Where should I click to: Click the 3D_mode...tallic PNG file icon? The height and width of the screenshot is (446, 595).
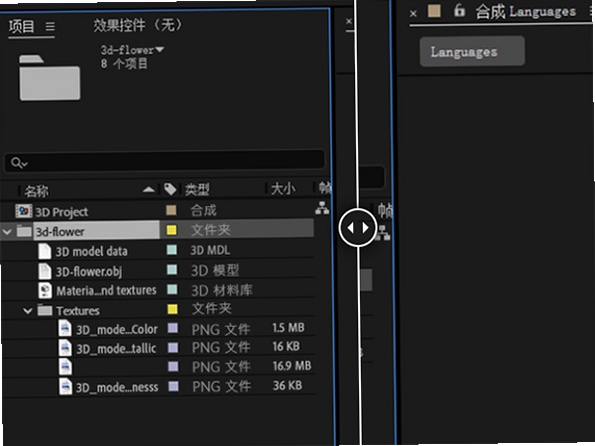(65, 347)
